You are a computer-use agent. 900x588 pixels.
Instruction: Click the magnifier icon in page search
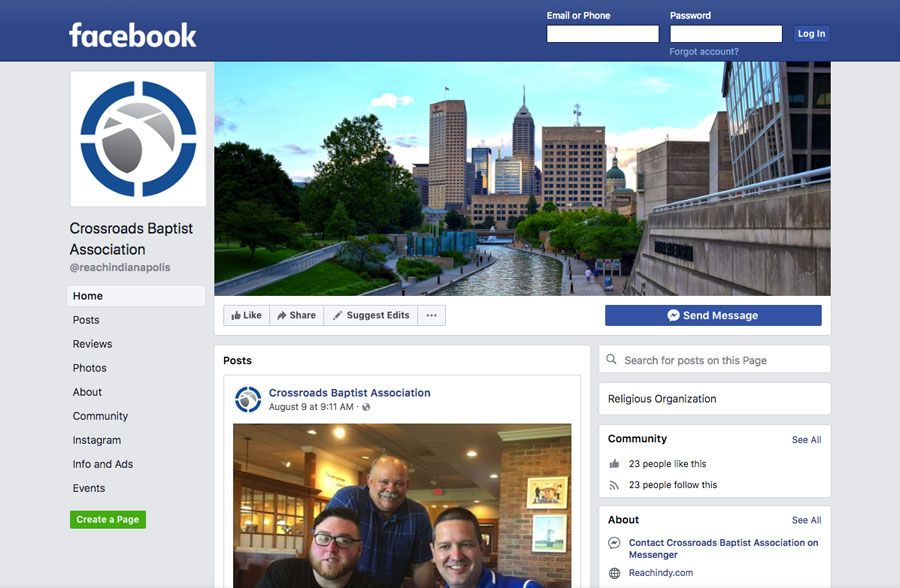612,360
